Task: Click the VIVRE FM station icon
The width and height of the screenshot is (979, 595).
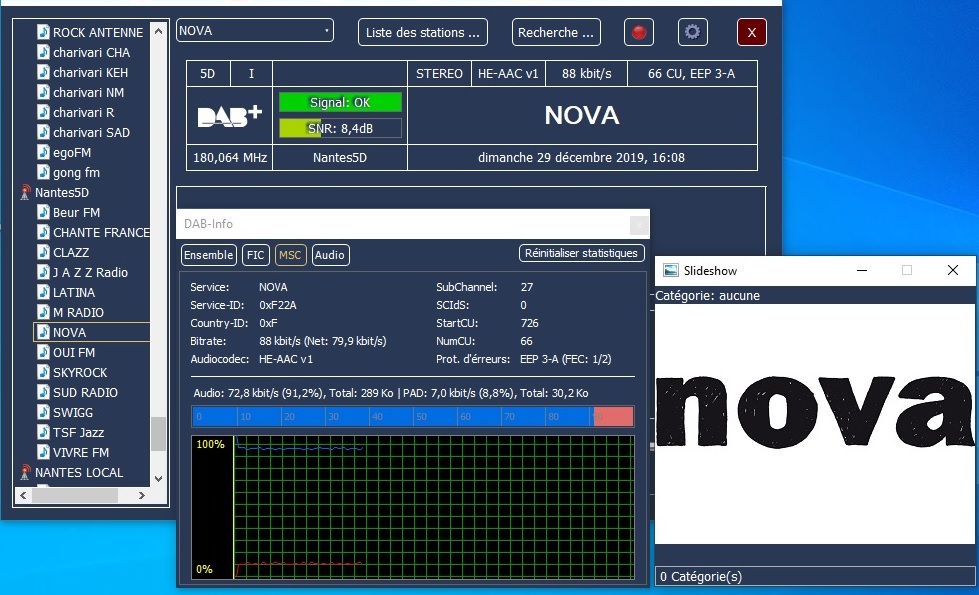Action: [43, 452]
